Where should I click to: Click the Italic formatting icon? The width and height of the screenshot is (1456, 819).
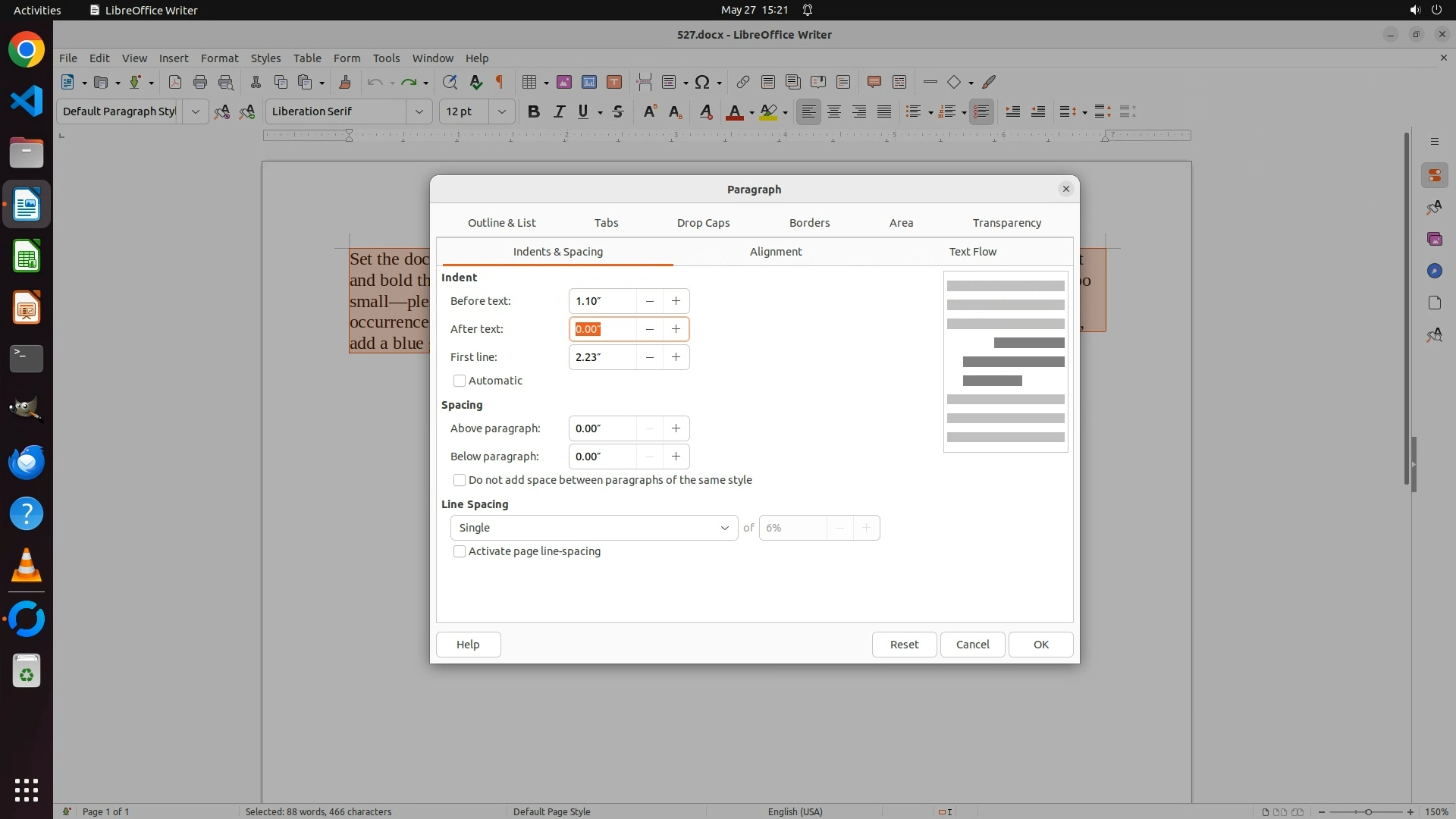(x=559, y=111)
